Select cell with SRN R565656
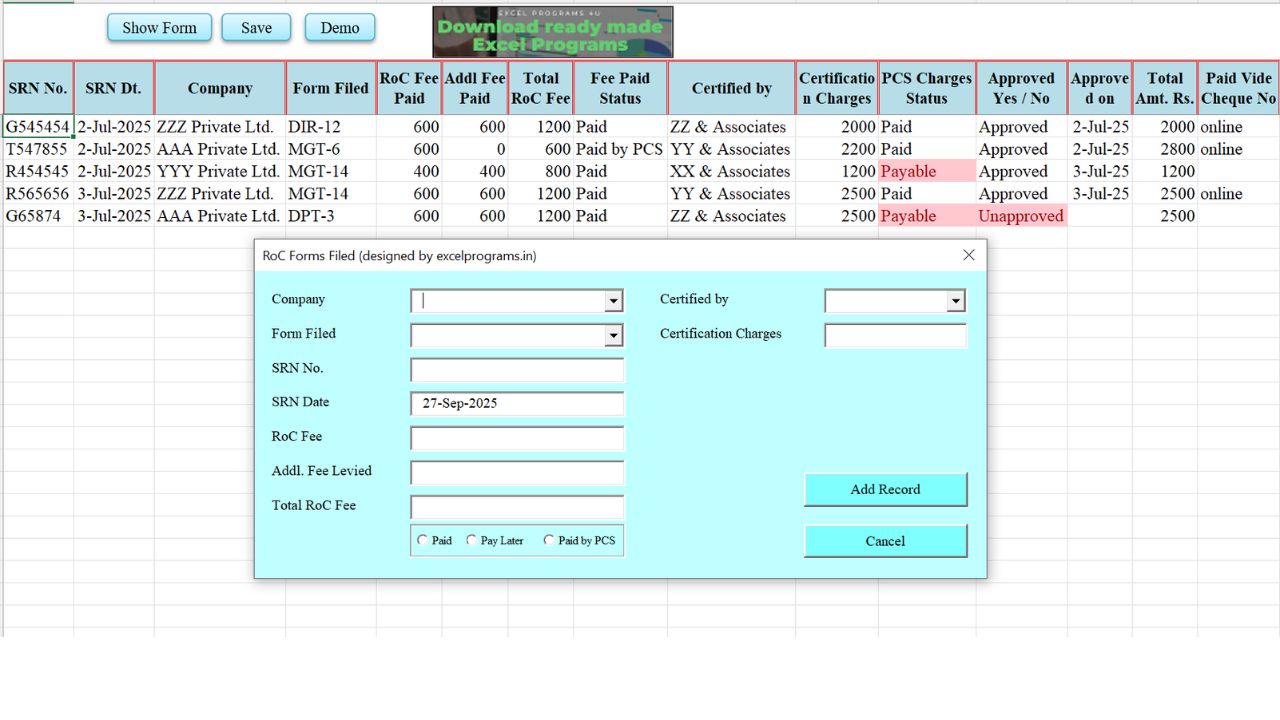This screenshot has width=1280, height=720. 38,194
